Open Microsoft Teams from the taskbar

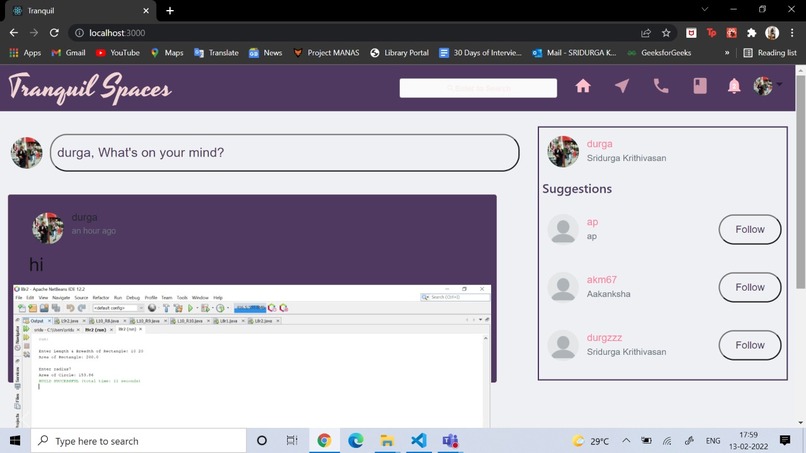click(x=450, y=441)
